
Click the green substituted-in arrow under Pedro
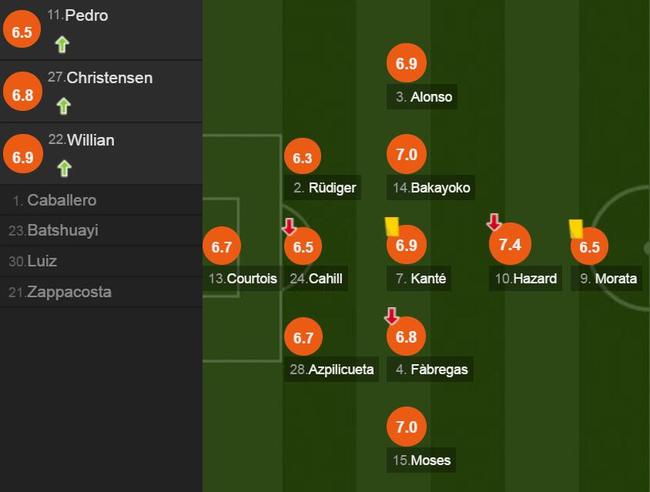pyautogui.click(x=62, y=44)
